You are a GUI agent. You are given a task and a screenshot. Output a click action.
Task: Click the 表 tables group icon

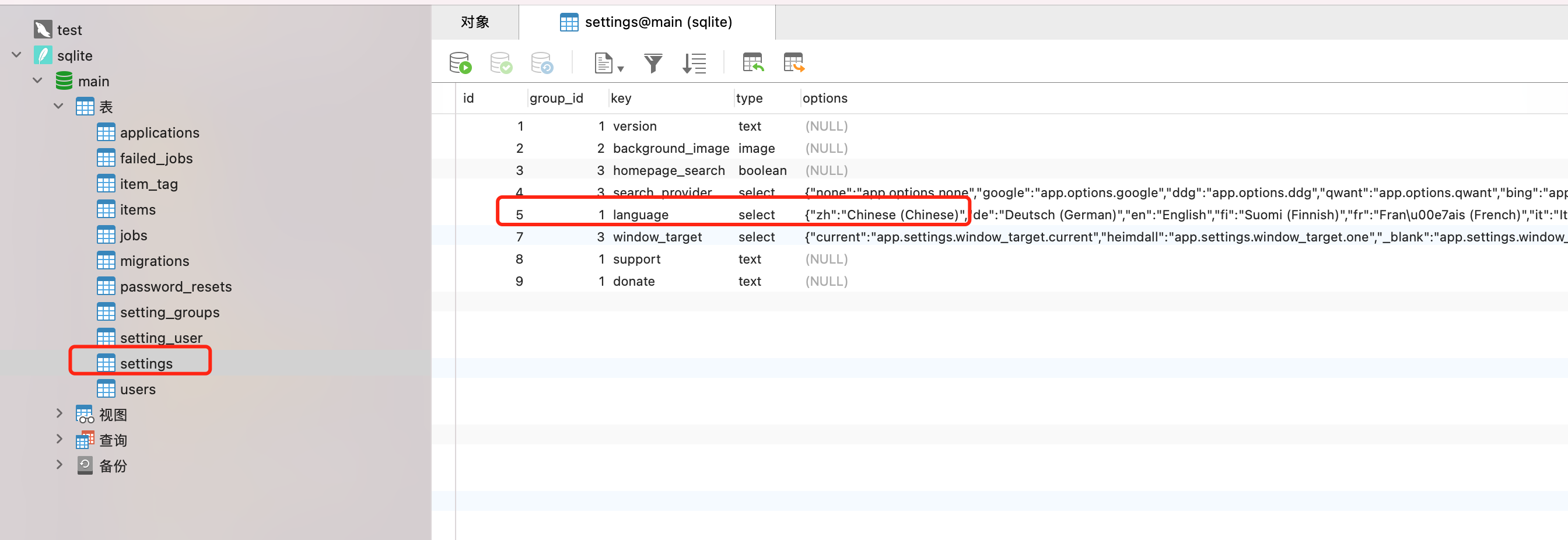(85, 107)
